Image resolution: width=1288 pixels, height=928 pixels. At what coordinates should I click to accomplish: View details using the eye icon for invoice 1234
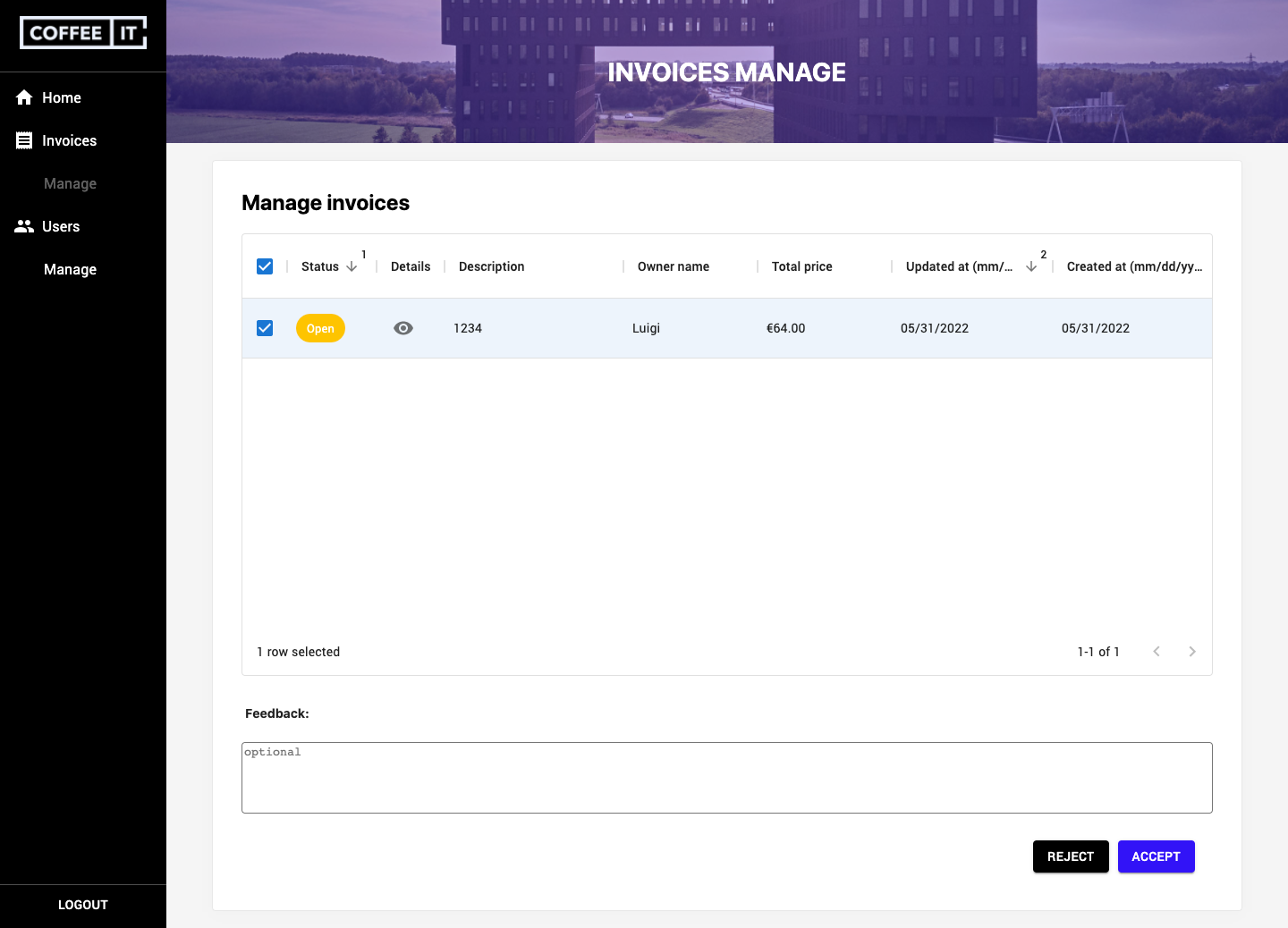tap(403, 328)
